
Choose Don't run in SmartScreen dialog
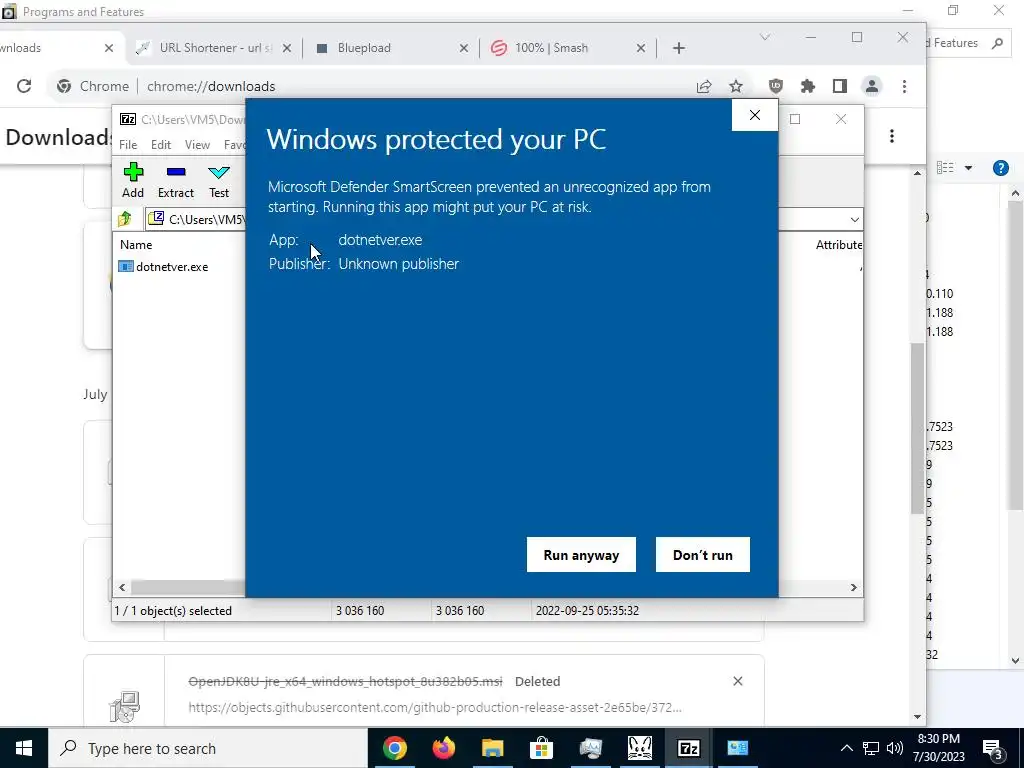click(703, 554)
